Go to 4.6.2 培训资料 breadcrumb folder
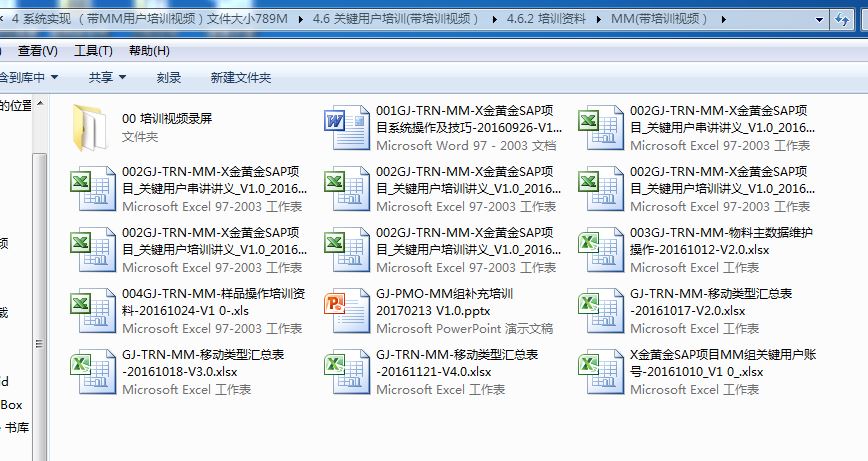 [x=546, y=19]
